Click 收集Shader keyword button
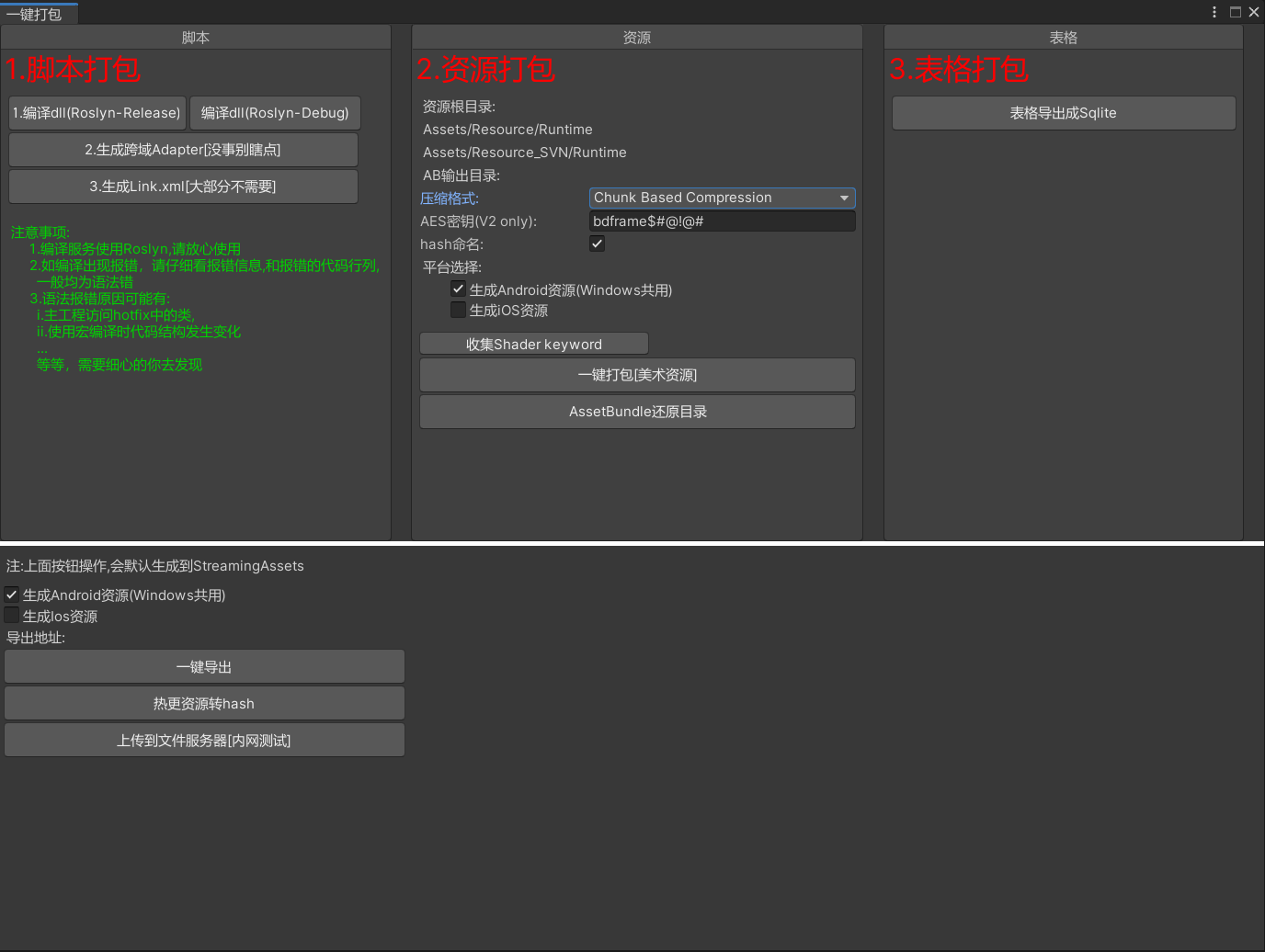This screenshot has height=952, width=1265. pos(534,344)
